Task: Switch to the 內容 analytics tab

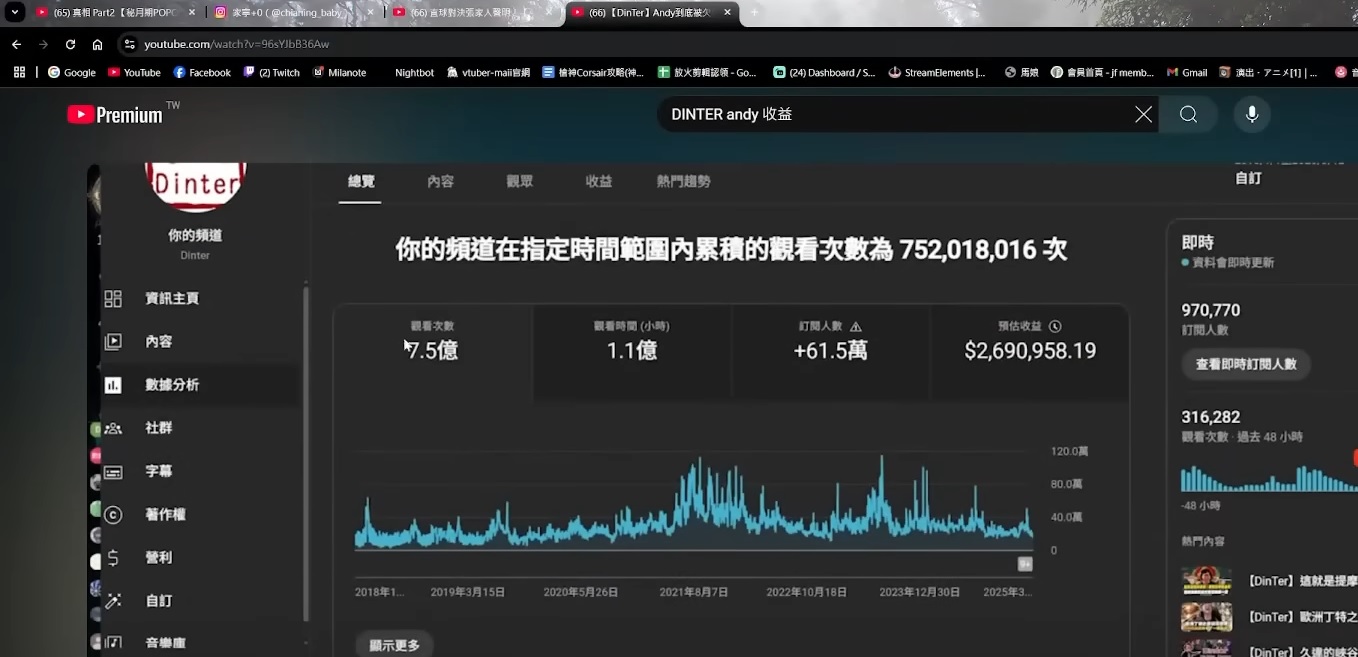Action: click(440, 182)
